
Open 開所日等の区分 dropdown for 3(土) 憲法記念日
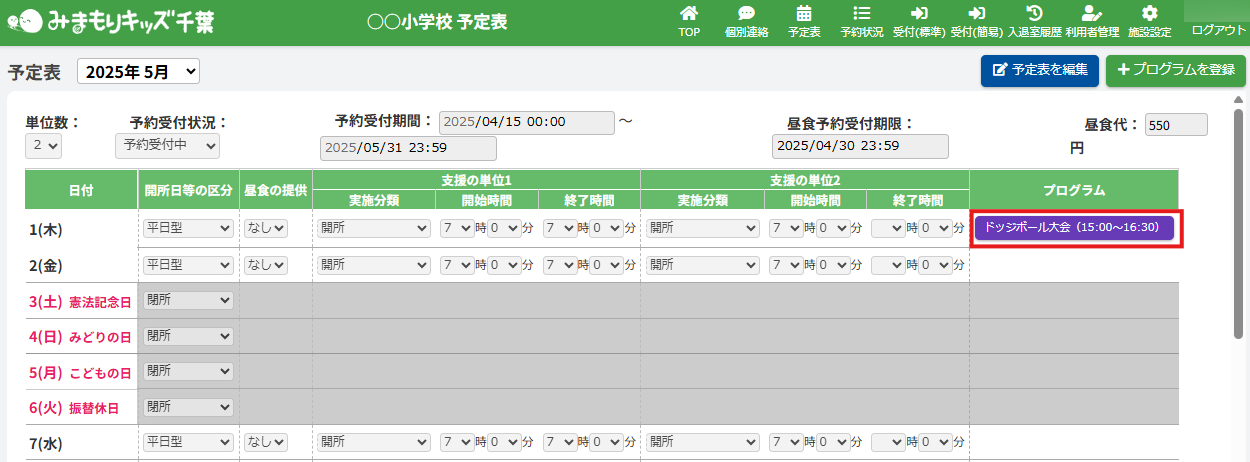pos(188,300)
